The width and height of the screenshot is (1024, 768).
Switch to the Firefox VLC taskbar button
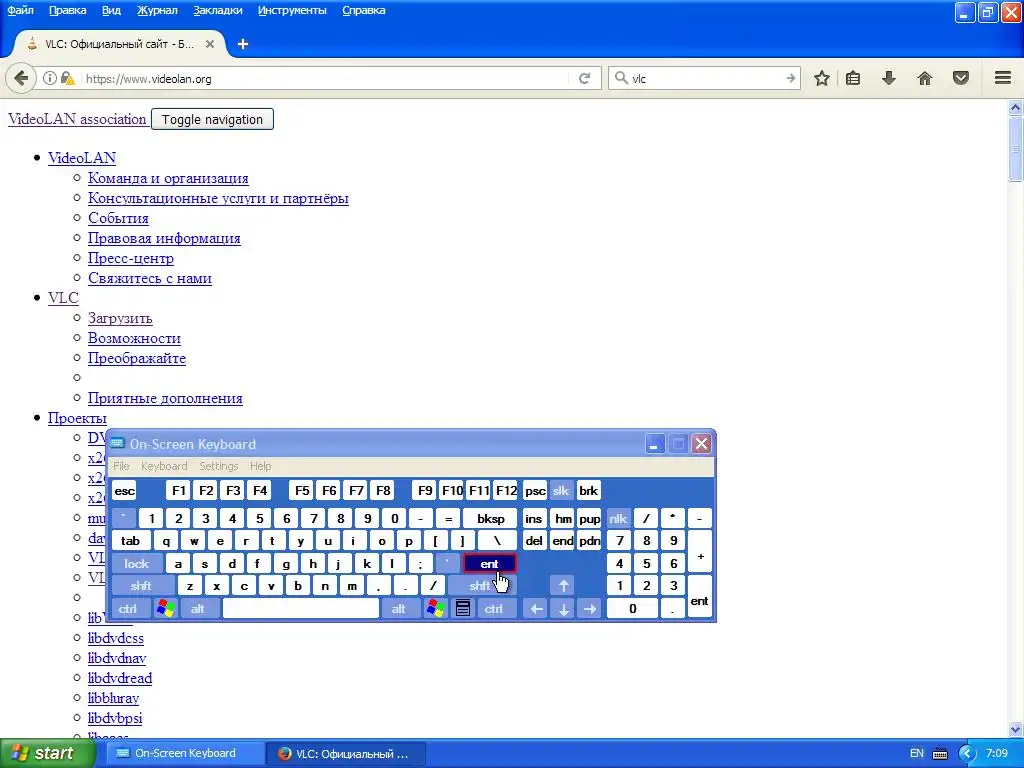pos(347,753)
